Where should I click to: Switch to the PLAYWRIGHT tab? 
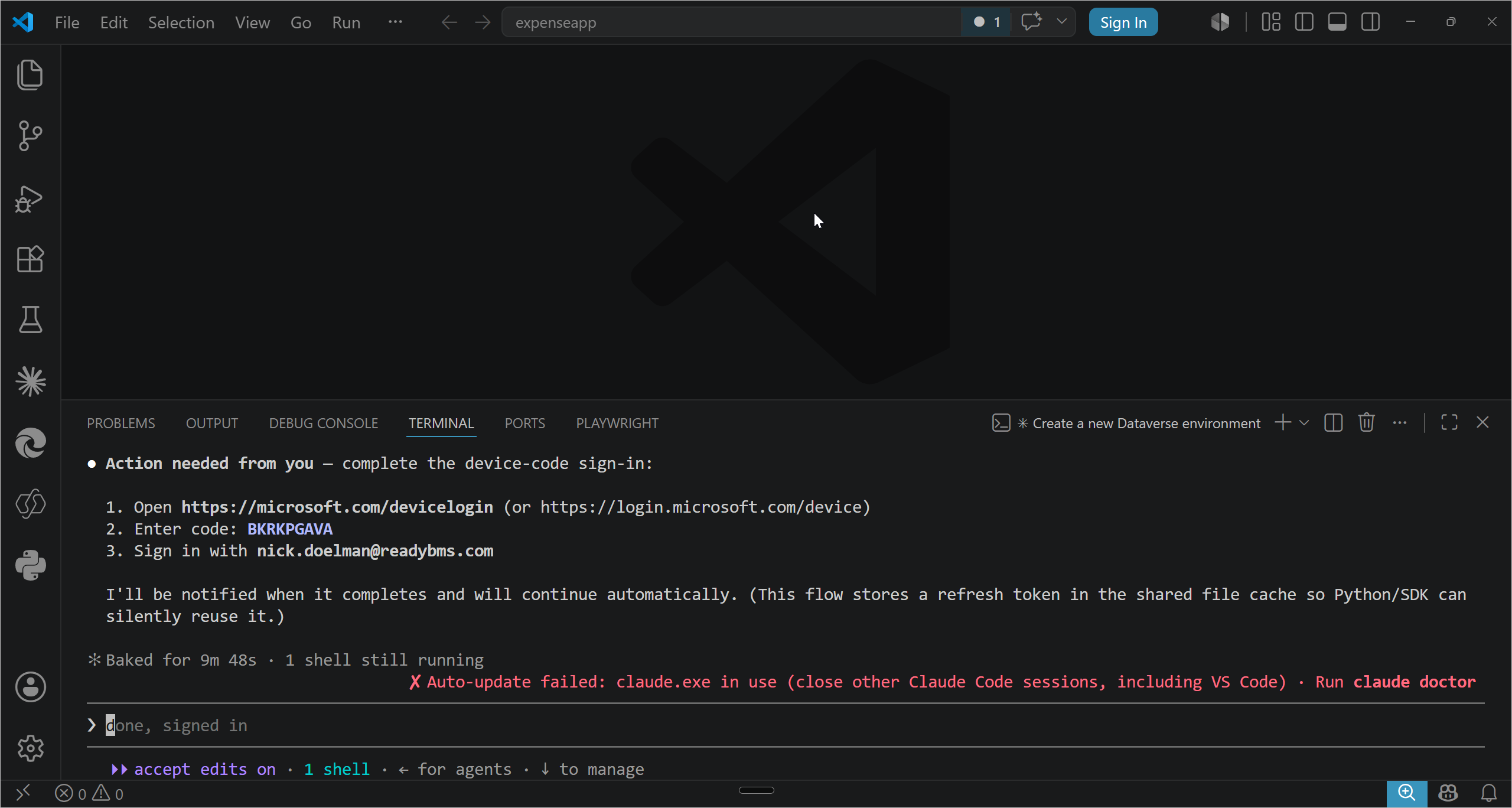click(x=617, y=423)
